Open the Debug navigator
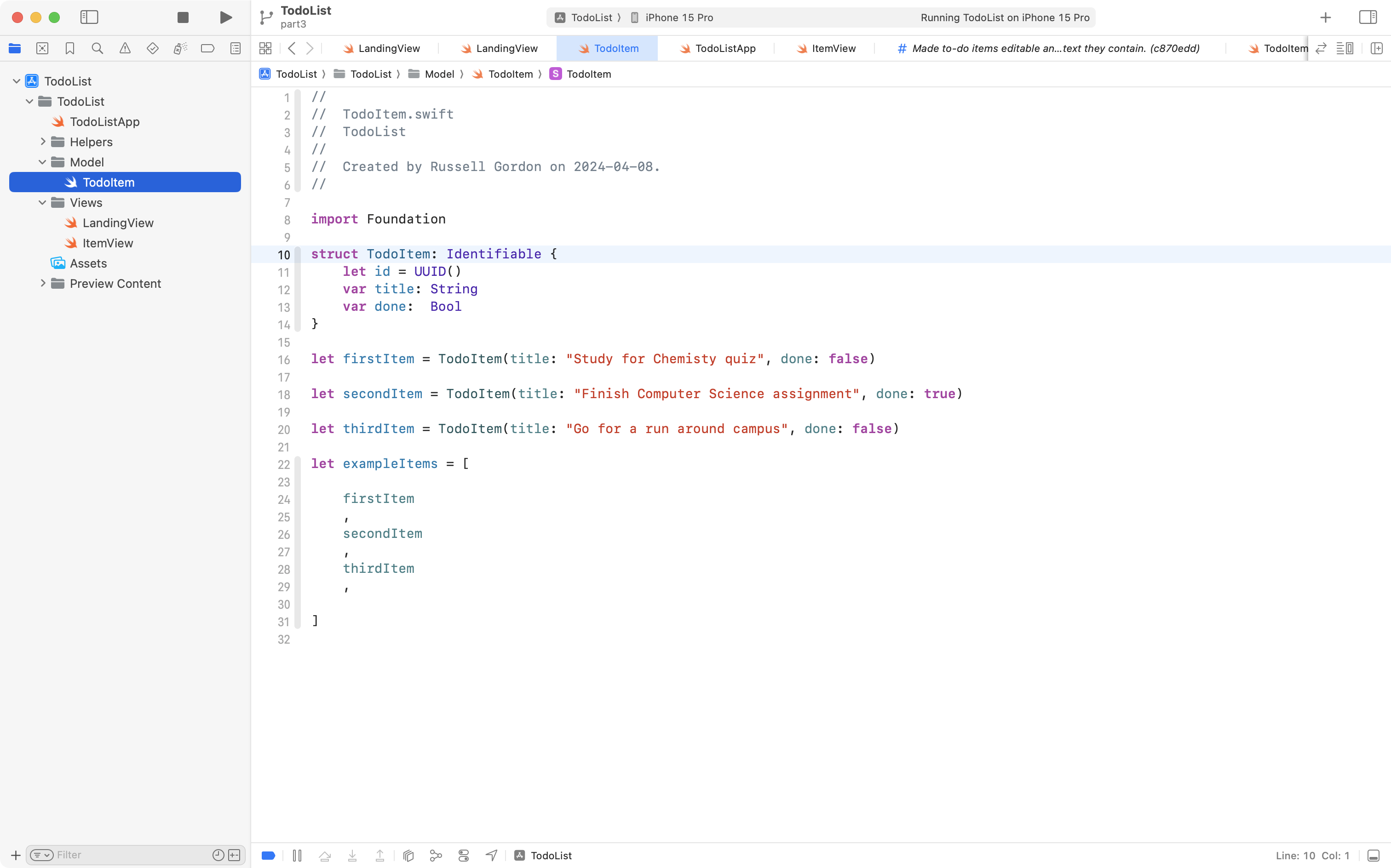 (x=180, y=48)
